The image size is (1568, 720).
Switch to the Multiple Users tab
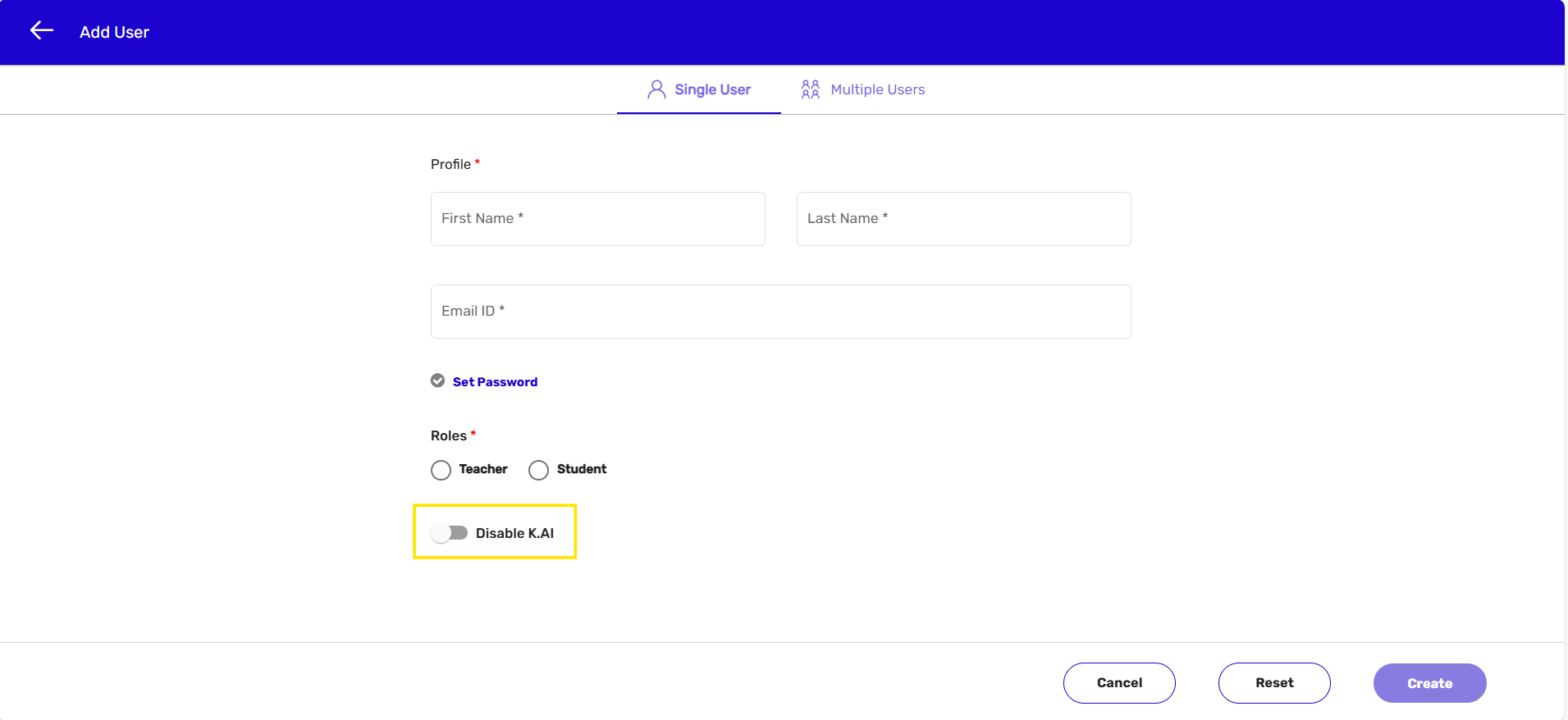[x=863, y=89]
